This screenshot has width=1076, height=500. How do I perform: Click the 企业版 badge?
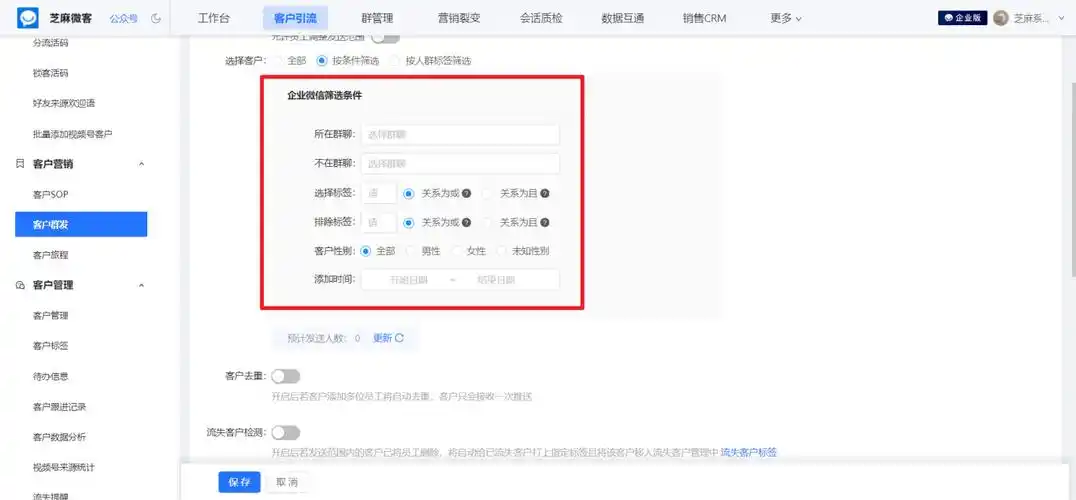pyautogui.click(x=962, y=19)
